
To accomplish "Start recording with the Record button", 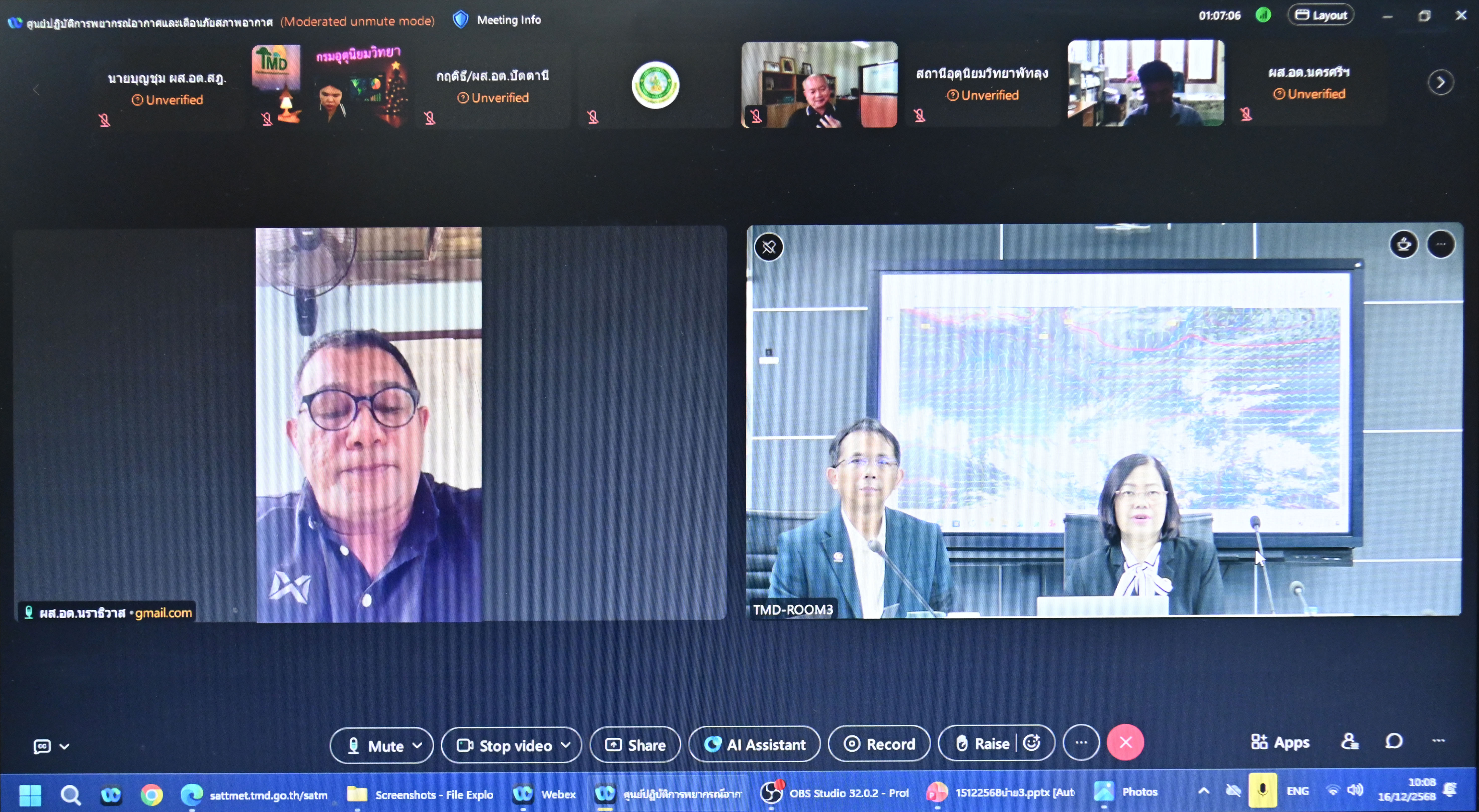I will (x=879, y=744).
